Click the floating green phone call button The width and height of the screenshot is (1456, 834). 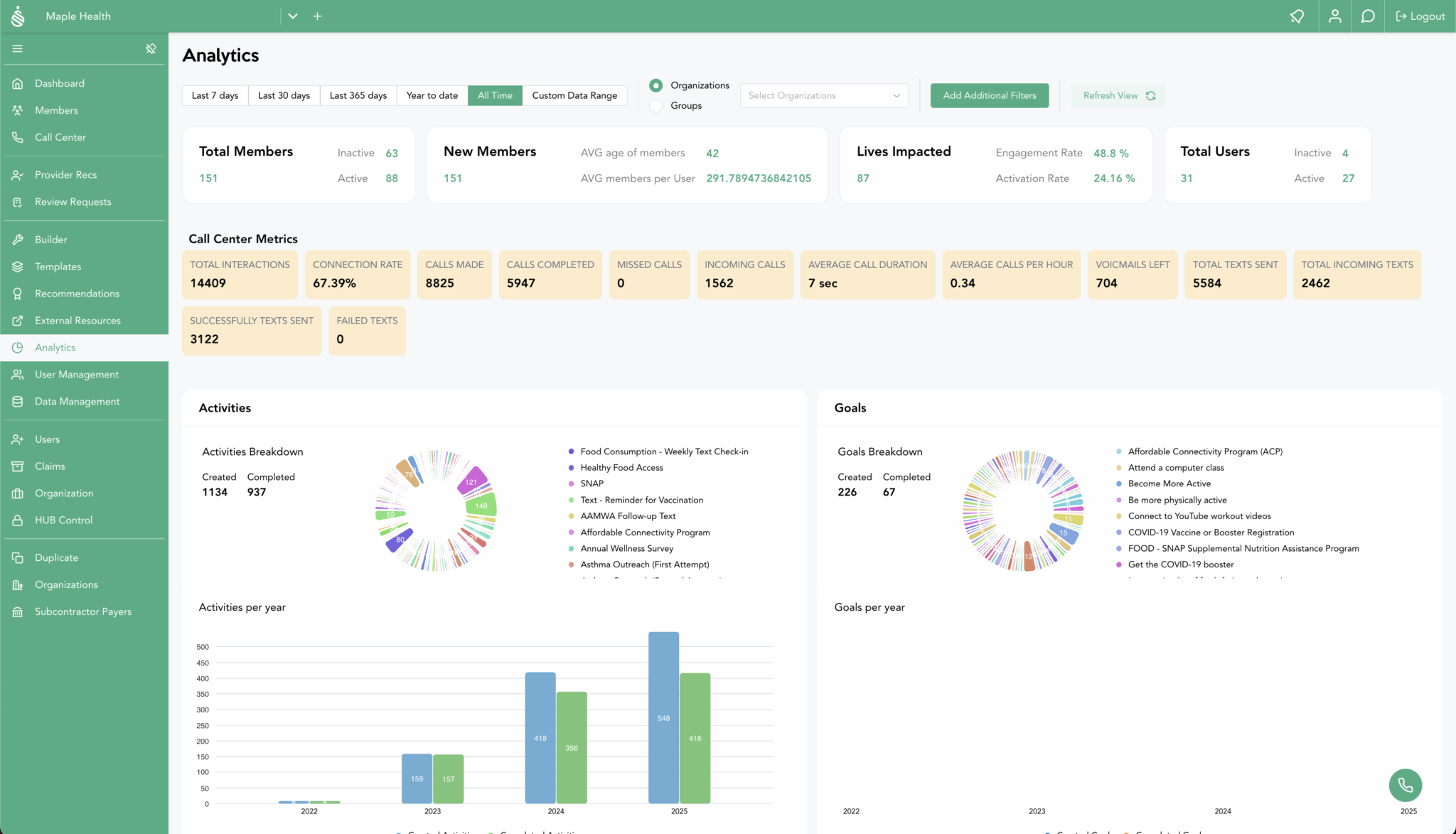point(1405,785)
